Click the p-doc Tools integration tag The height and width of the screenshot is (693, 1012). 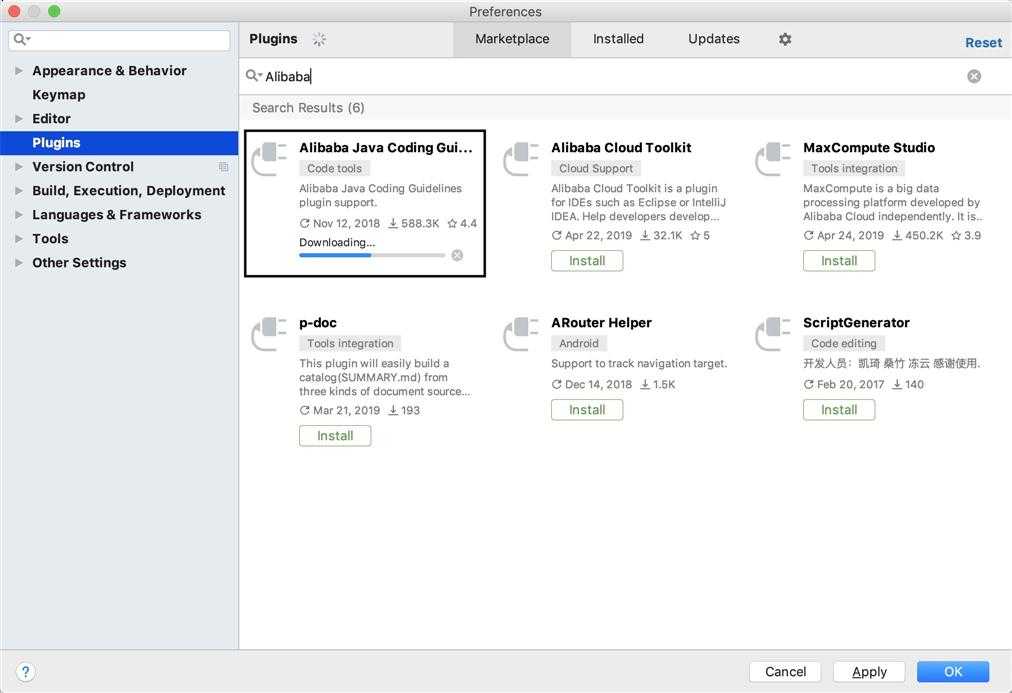350,343
